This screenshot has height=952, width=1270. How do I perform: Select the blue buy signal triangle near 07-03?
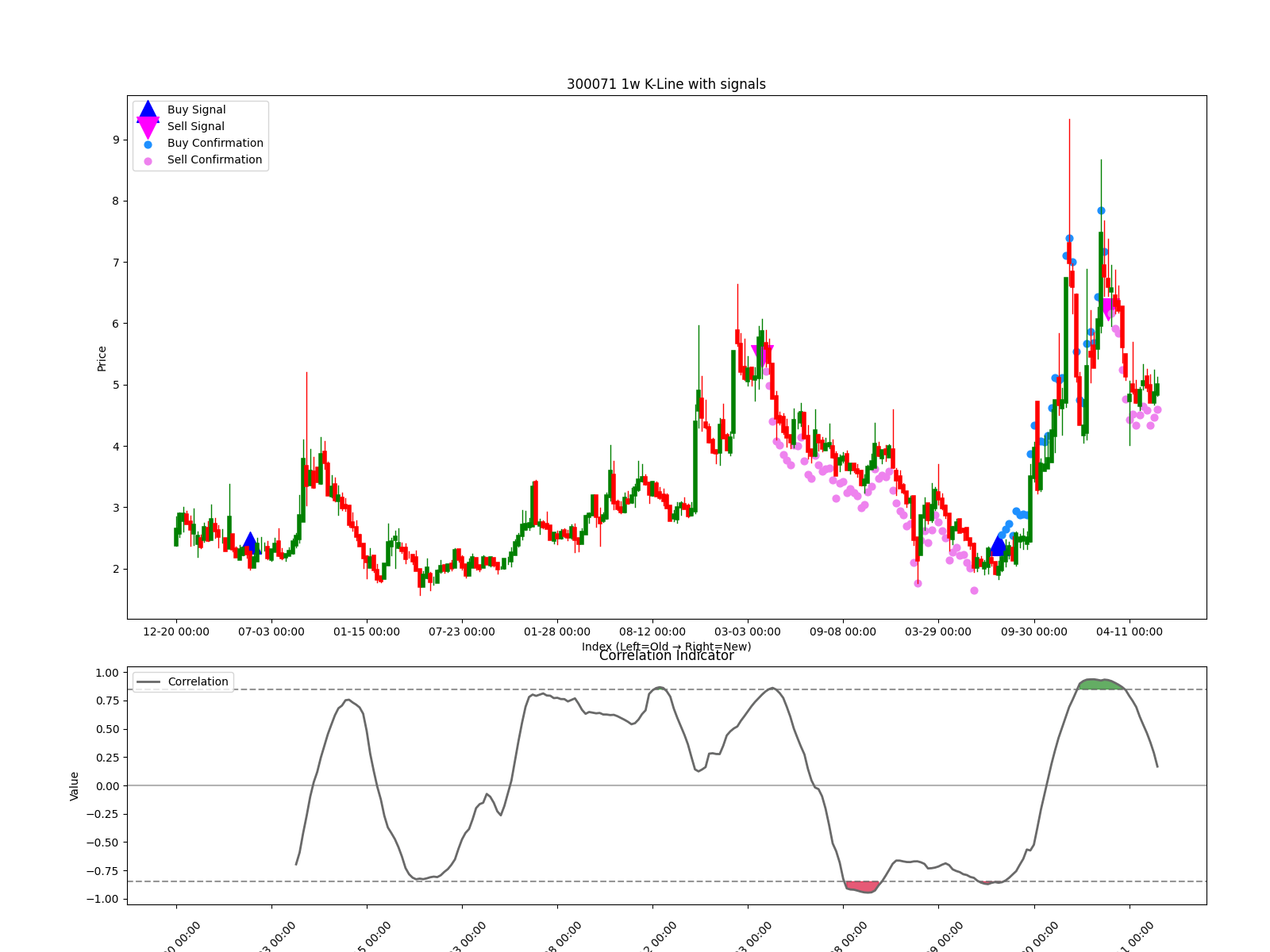250,543
